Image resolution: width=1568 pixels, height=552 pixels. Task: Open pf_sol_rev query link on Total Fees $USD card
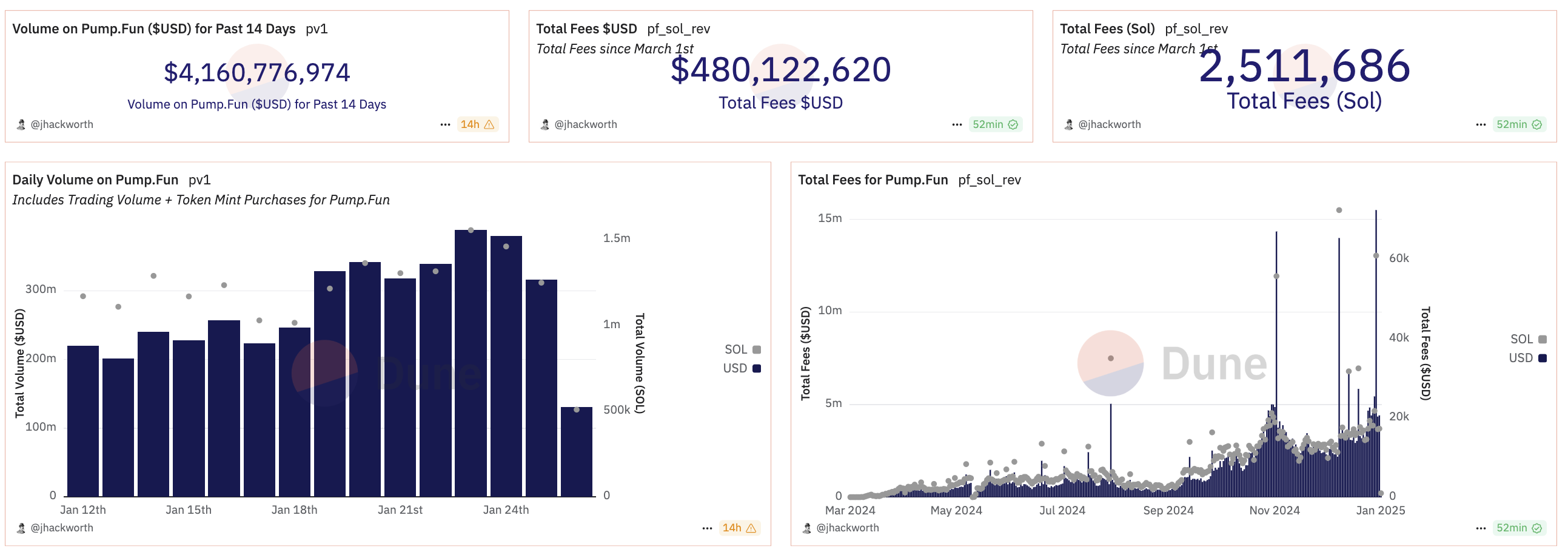pyautogui.click(x=678, y=29)
